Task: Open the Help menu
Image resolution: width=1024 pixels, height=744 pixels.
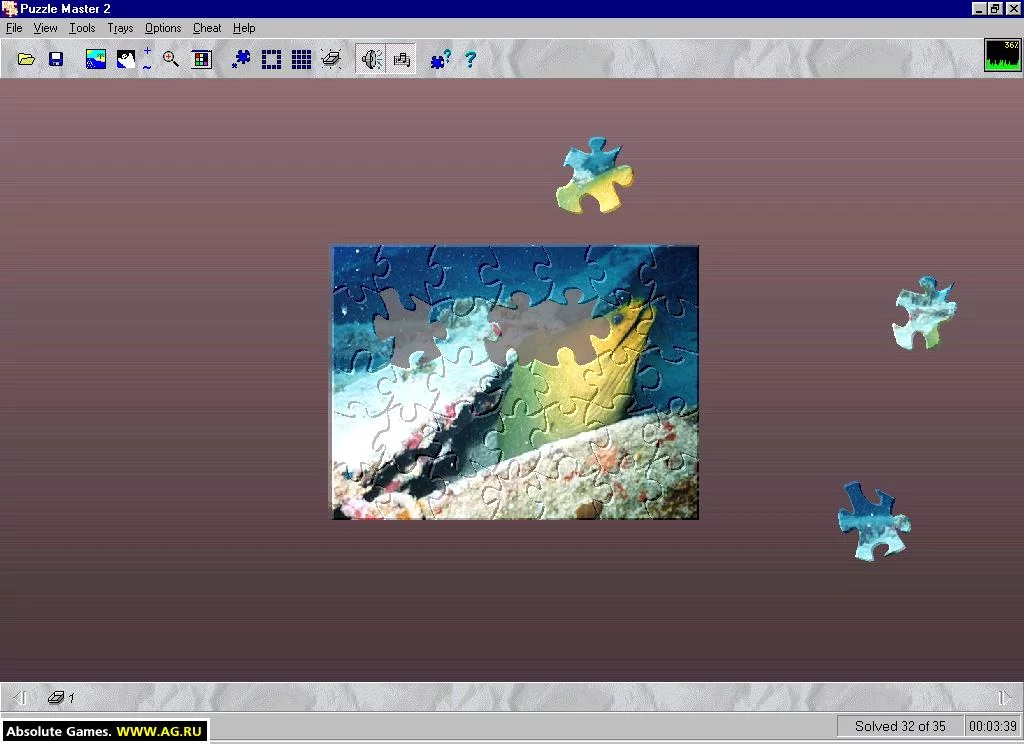Action: pyautogui.click(x=244, y=28)
